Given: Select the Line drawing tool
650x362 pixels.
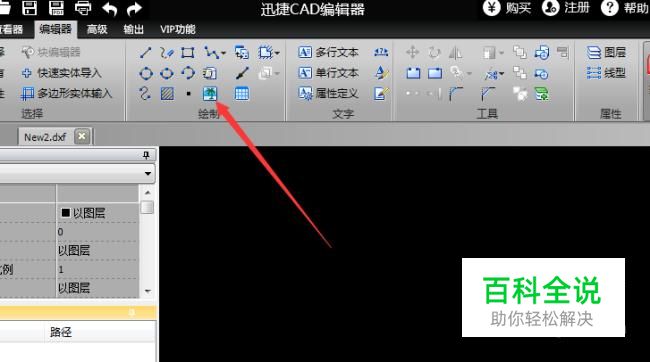Looking at the screenshot, I should pos(146,53).
